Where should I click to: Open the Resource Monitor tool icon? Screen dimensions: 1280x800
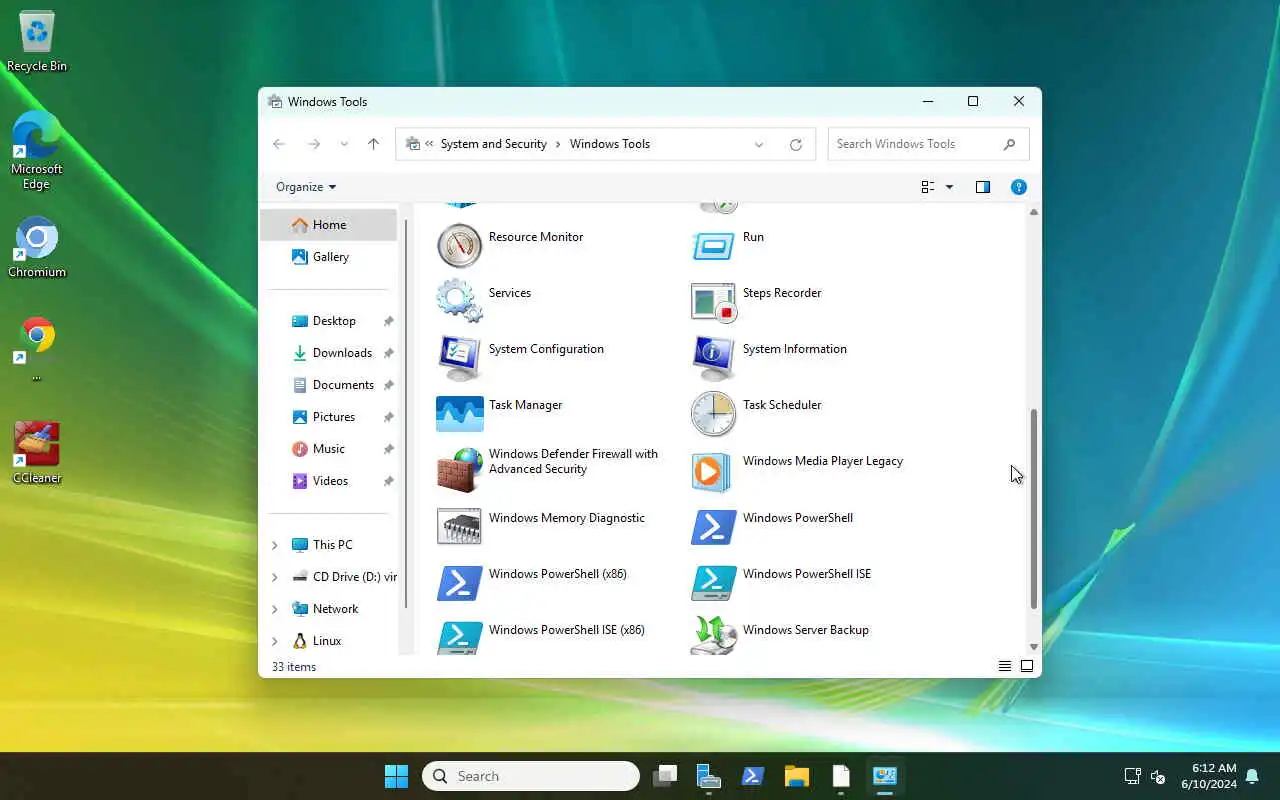[460, 245]
